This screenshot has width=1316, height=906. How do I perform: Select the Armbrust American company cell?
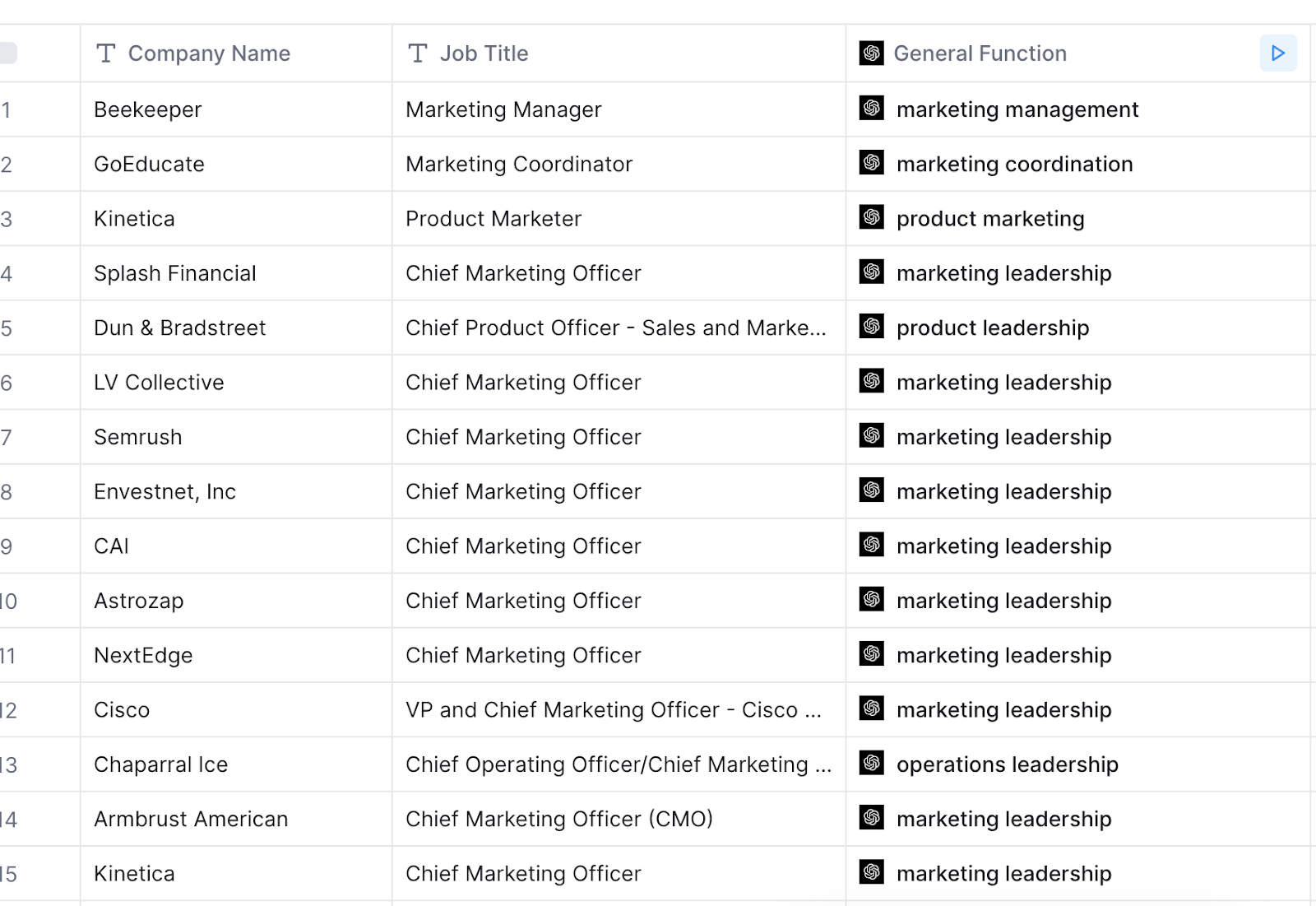[236, 819]
